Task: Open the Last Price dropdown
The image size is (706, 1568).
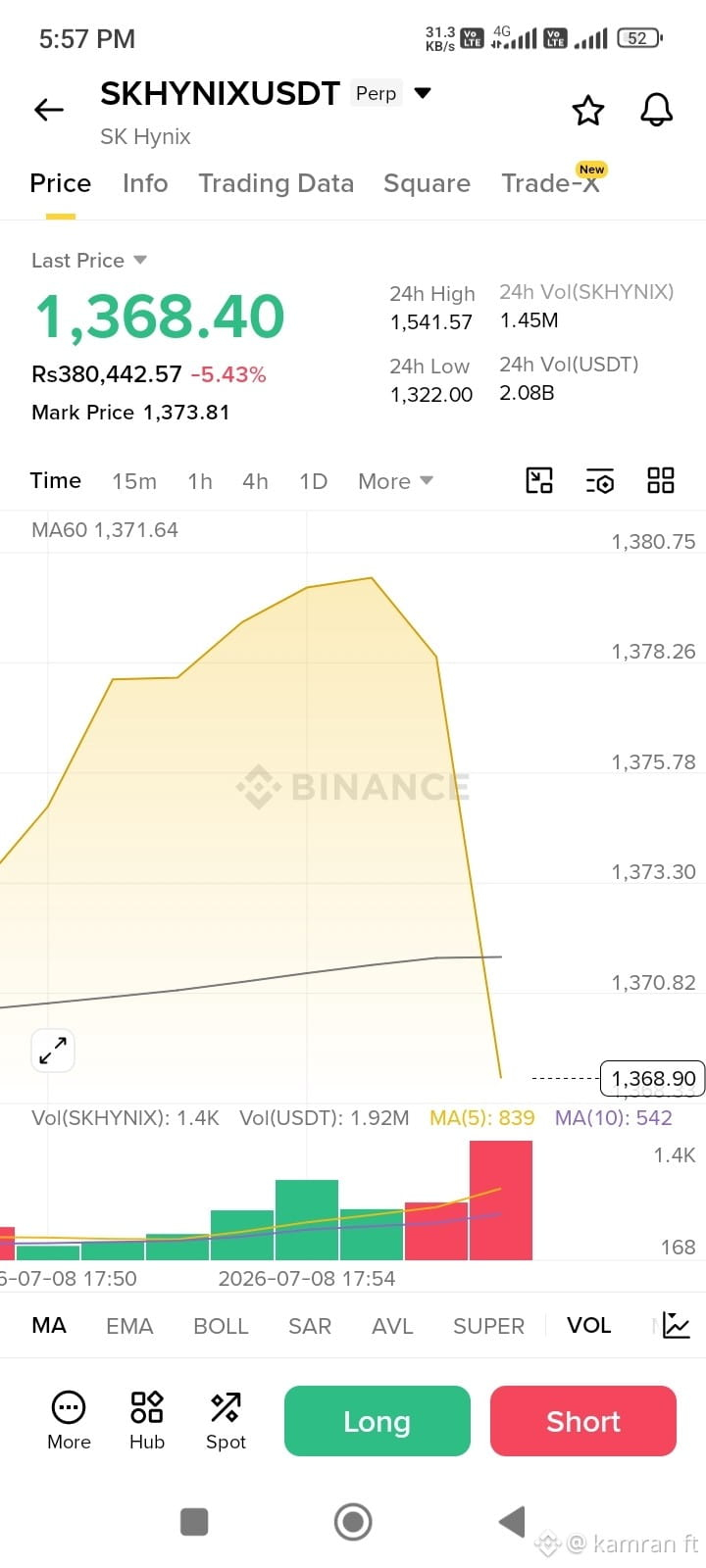Action: click(89, 260)
